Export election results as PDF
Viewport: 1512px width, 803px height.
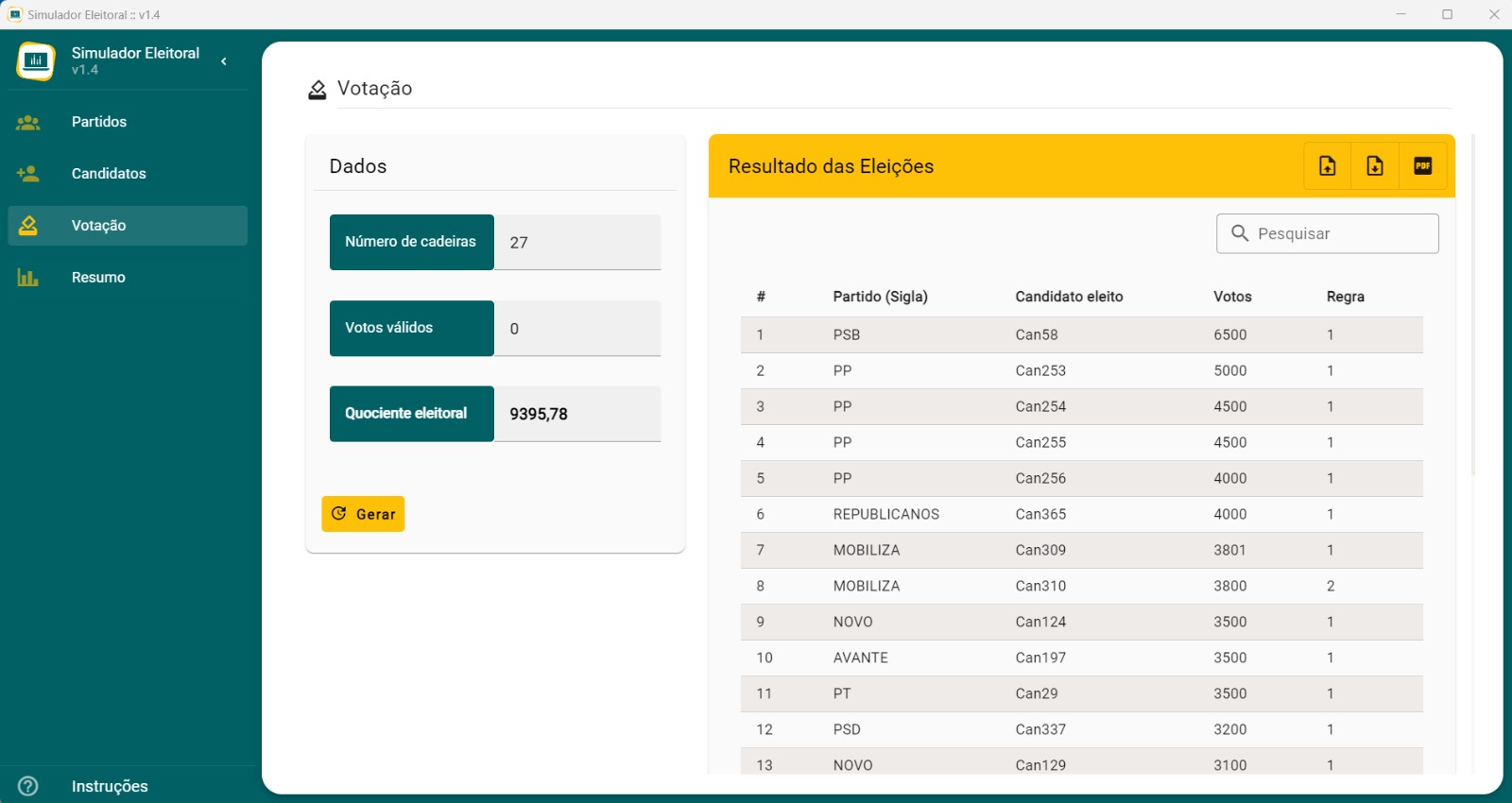pos(1422,166)
